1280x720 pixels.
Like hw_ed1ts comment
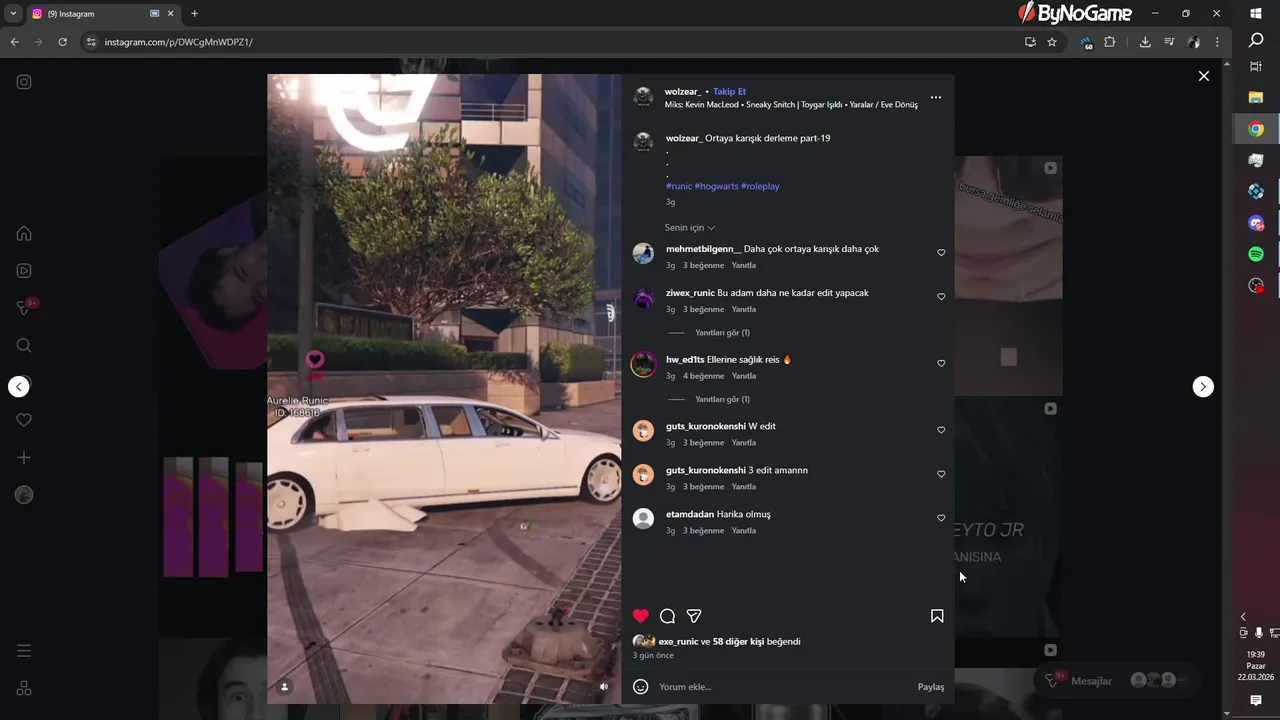coord(941,364)
